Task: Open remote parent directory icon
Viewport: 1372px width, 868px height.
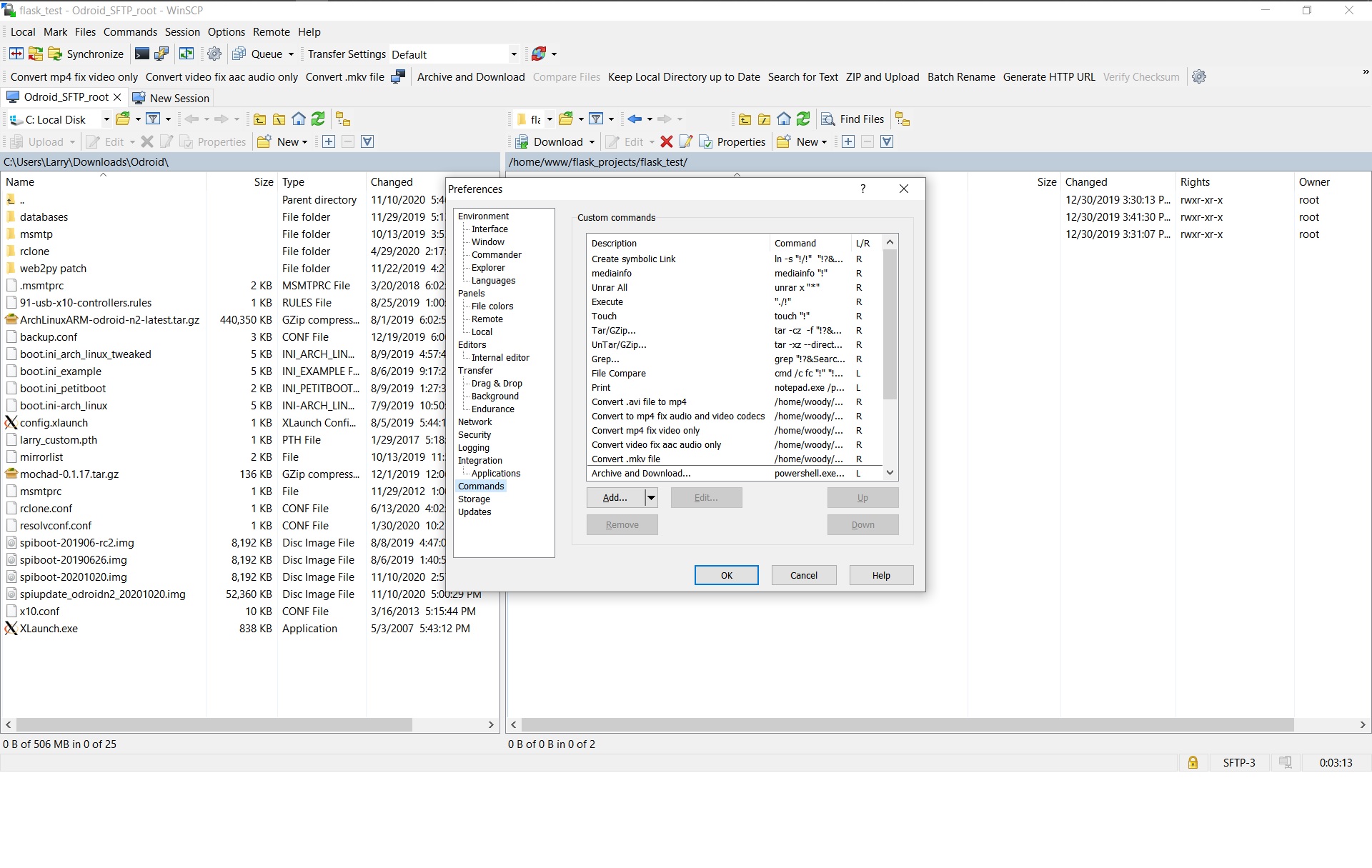Action: pyautogui.click(x=745, y=119)
